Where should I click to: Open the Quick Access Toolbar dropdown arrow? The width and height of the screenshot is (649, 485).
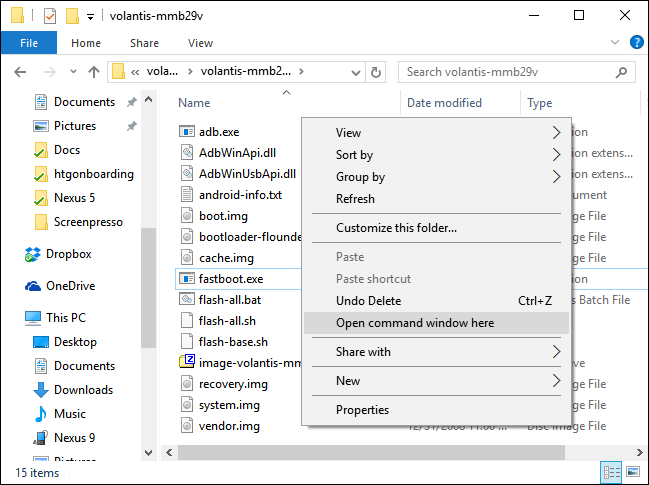tap(90, 16)
